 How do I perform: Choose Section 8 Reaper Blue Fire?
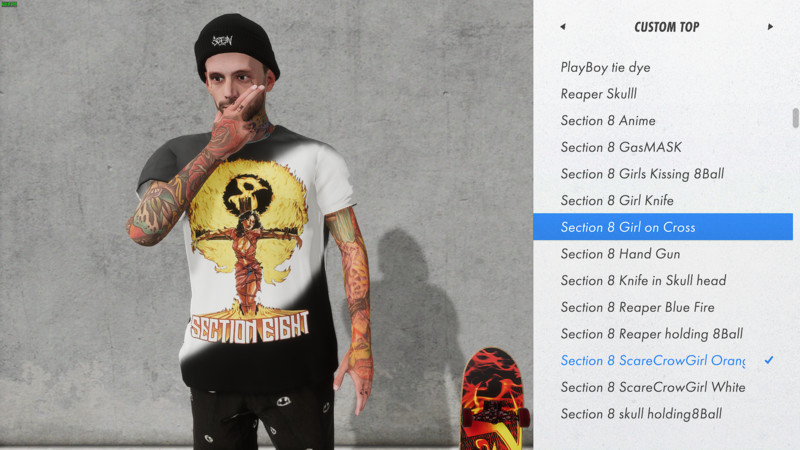point(663,307)
